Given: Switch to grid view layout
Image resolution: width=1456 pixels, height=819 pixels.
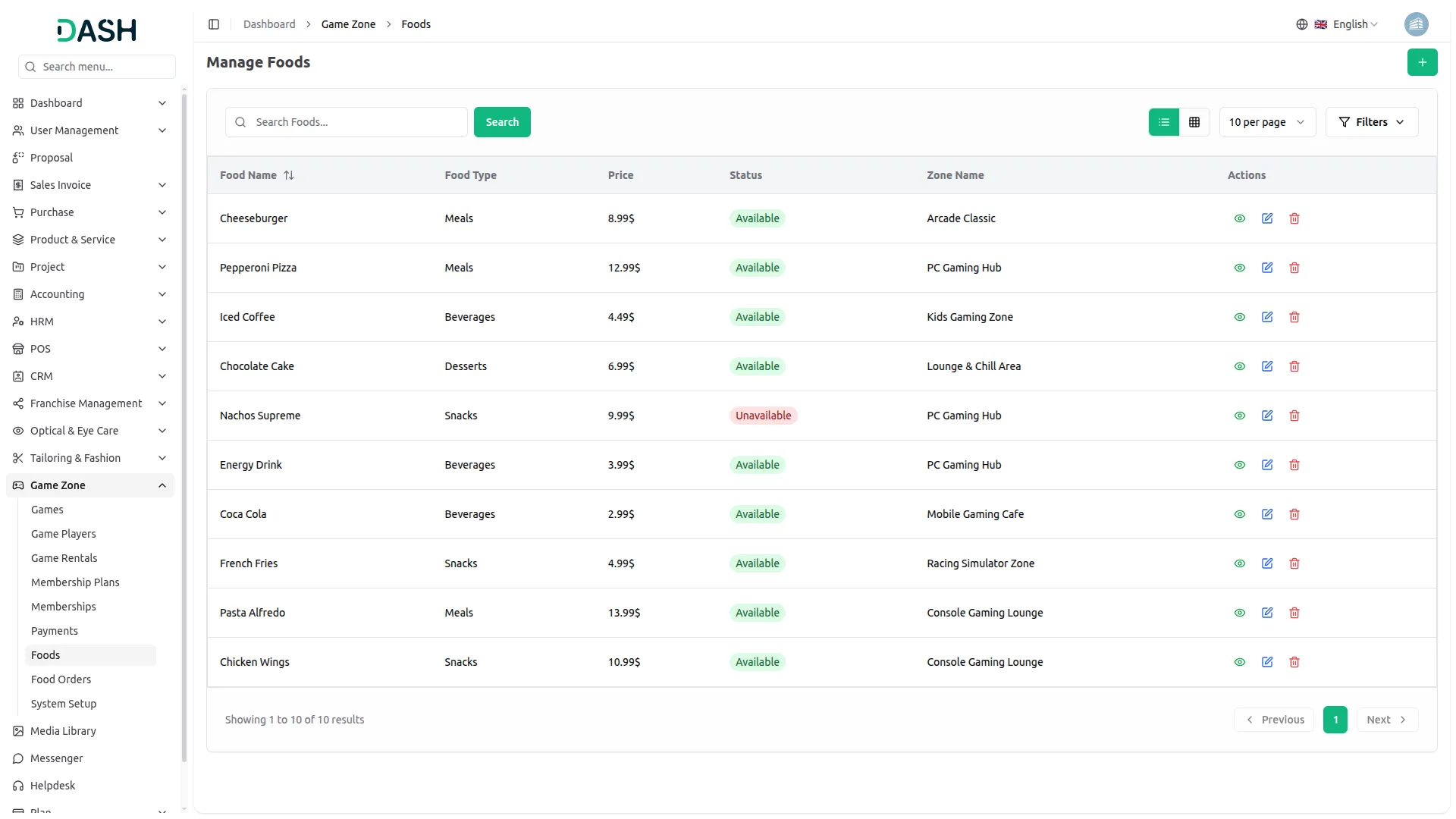Looking at the screenshot, I should (1194, 122).
